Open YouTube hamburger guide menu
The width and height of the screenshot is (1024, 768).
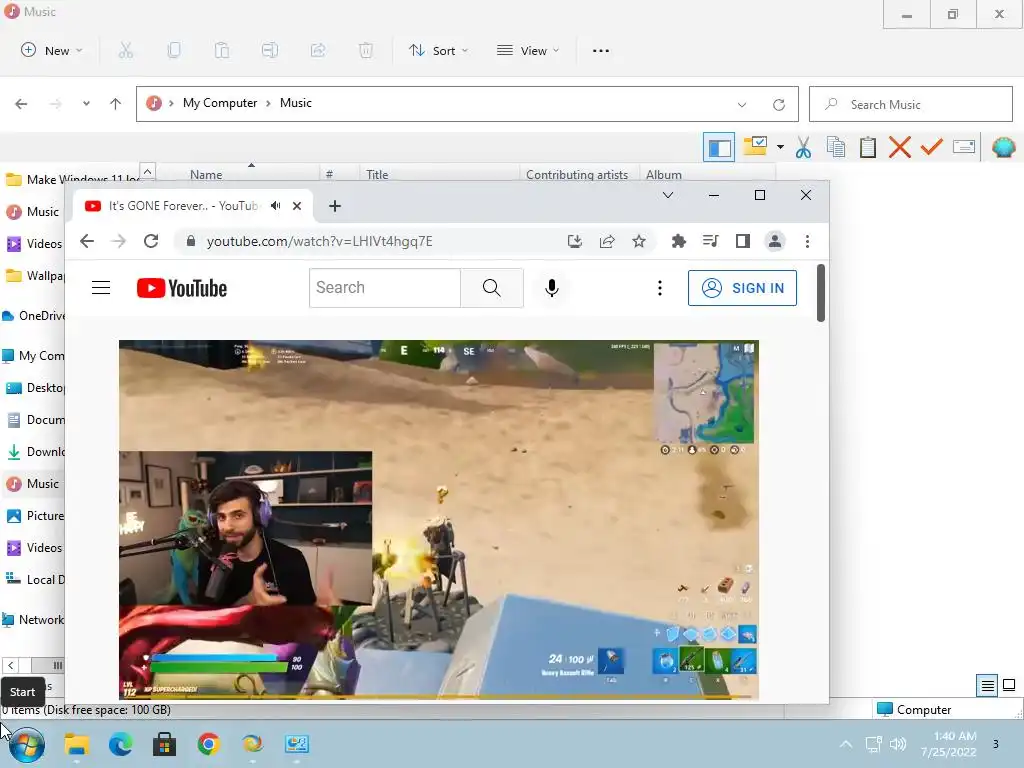point(101,287)
